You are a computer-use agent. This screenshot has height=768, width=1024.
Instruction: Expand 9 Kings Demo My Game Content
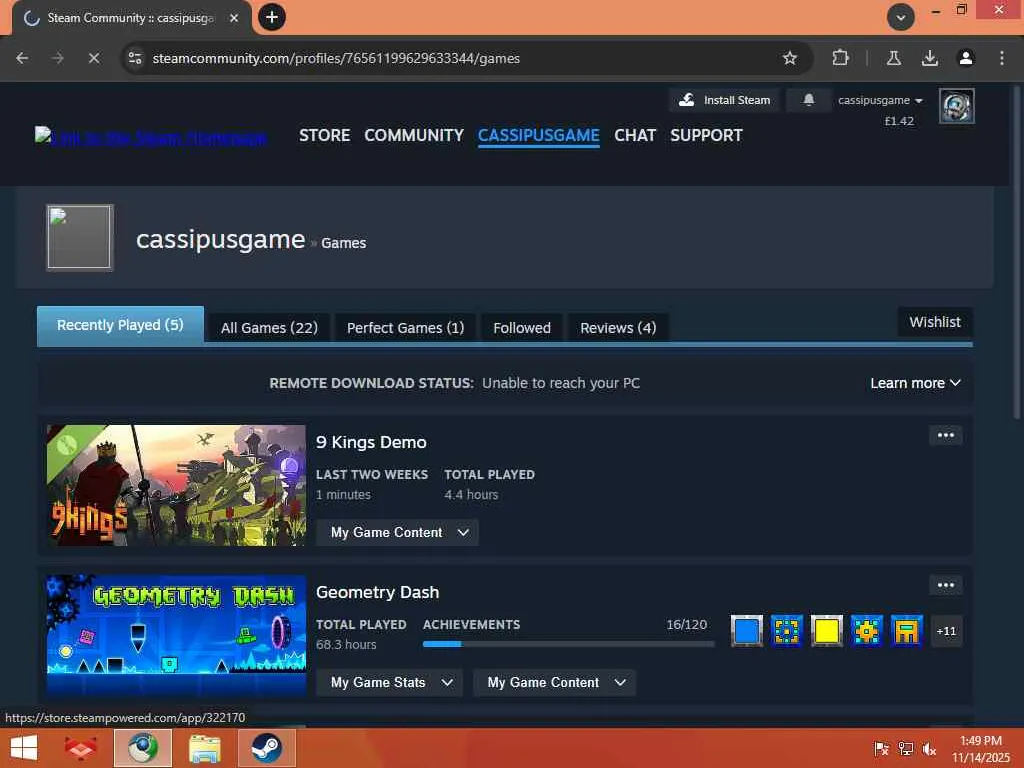[x=397, y=532]
